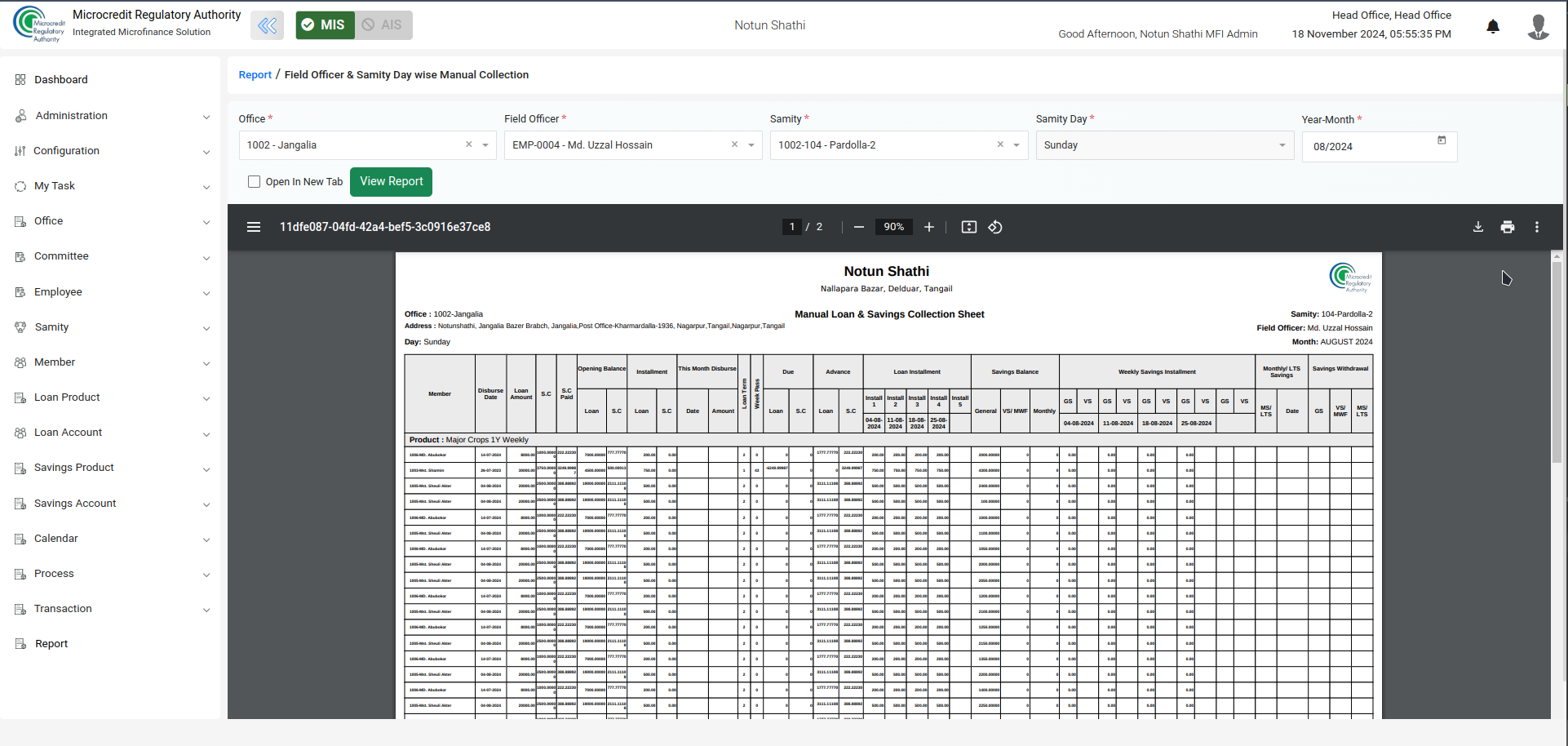The width and height of the screenshot is (1568, 746).
Task: Zoom out the PDF report
Action: (x=859, y=227)
